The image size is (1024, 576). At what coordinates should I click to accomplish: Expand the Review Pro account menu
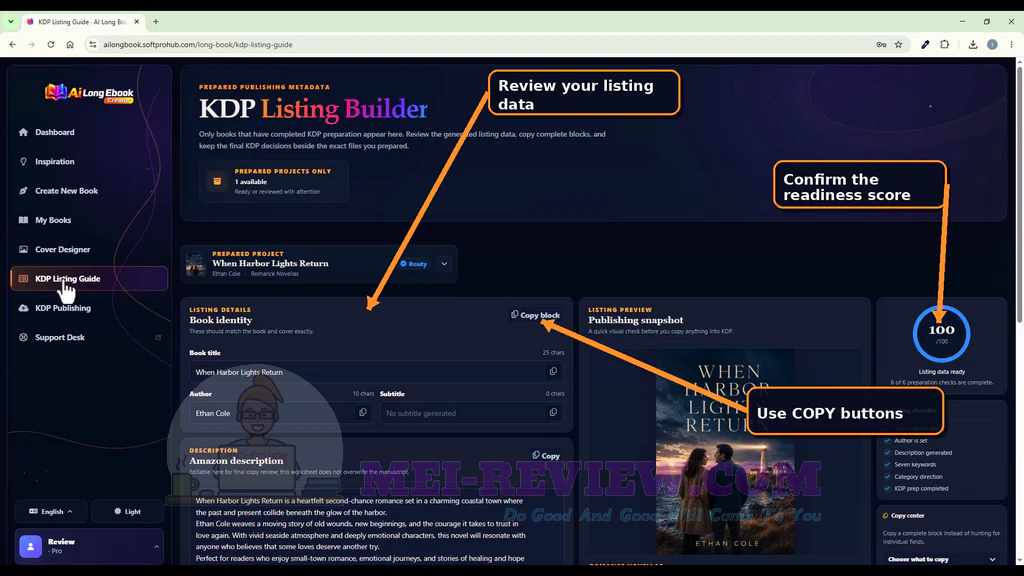[89, 546]
